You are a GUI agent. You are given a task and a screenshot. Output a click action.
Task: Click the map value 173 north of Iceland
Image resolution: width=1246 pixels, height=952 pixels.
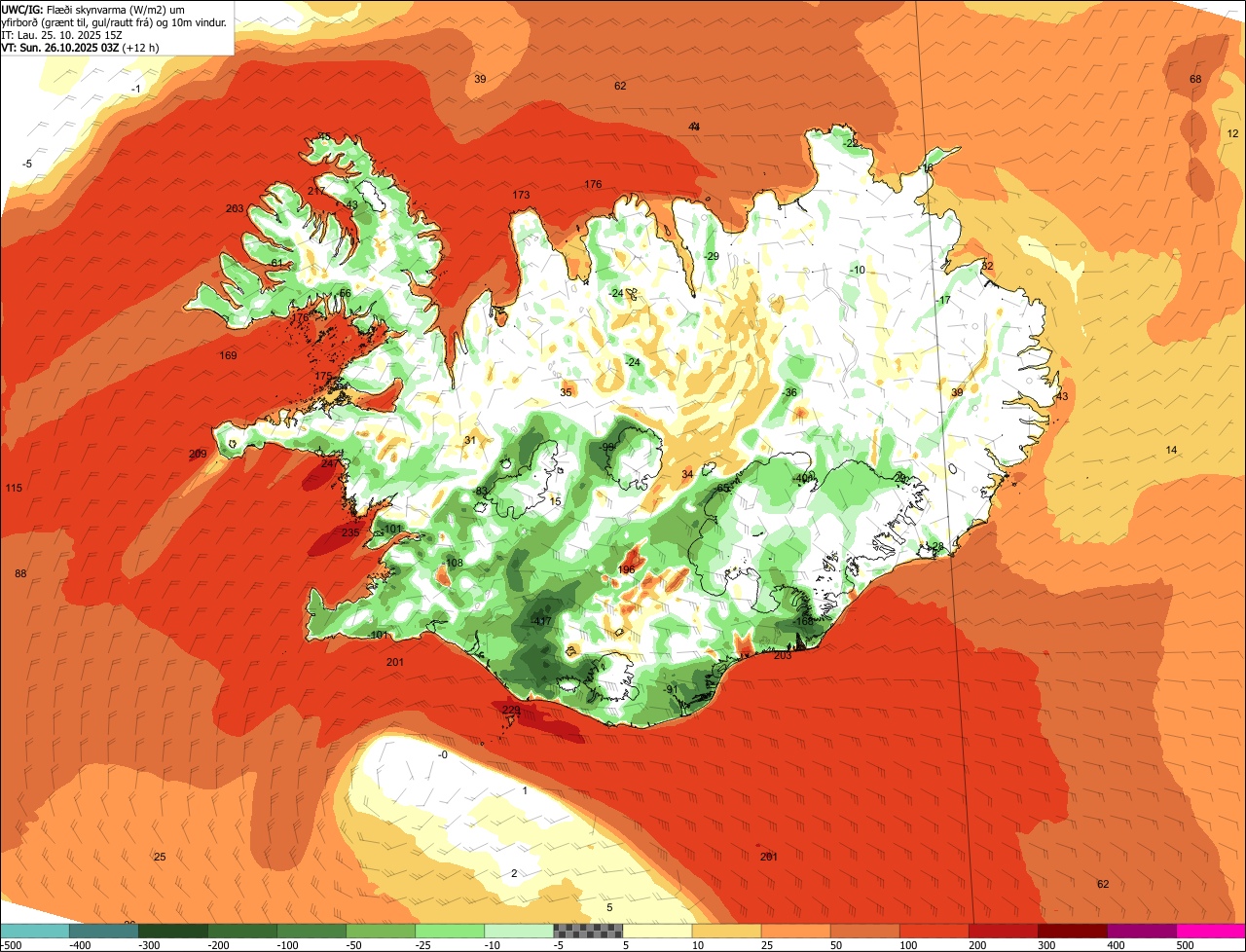pyautogui.click(x=522, y=195)
